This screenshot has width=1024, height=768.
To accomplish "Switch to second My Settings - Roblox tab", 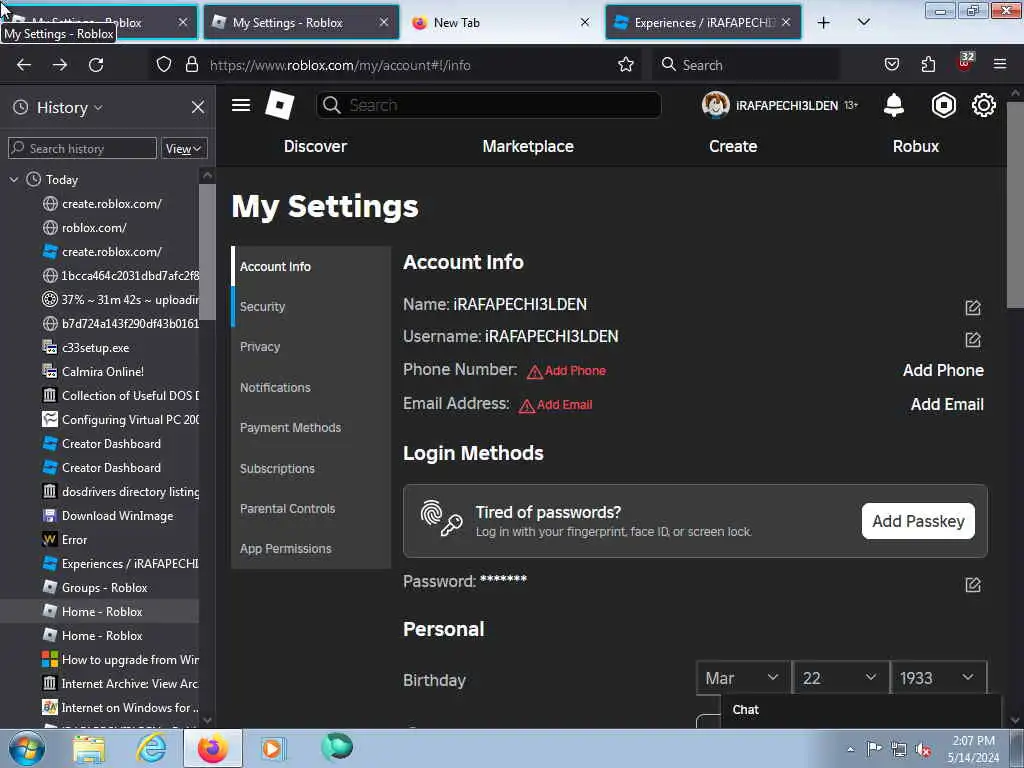I will [301, 23].
